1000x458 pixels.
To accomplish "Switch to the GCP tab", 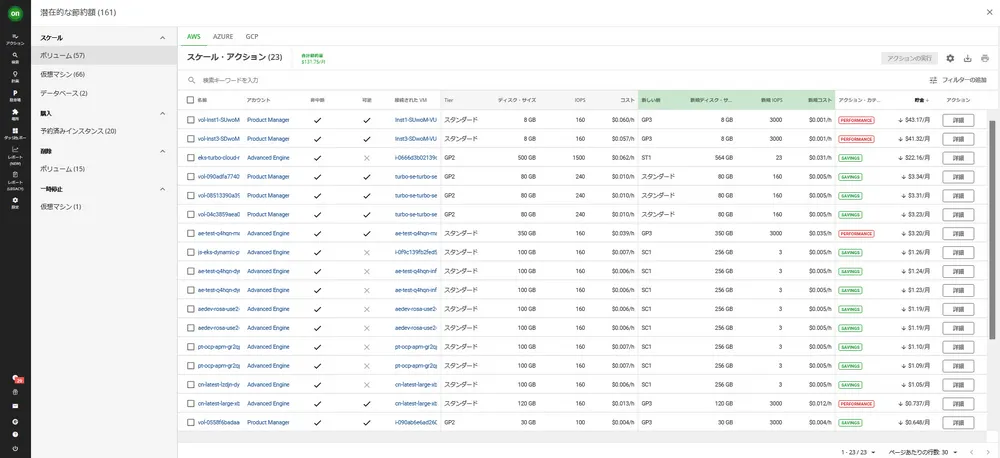I will tap(252, 36).
